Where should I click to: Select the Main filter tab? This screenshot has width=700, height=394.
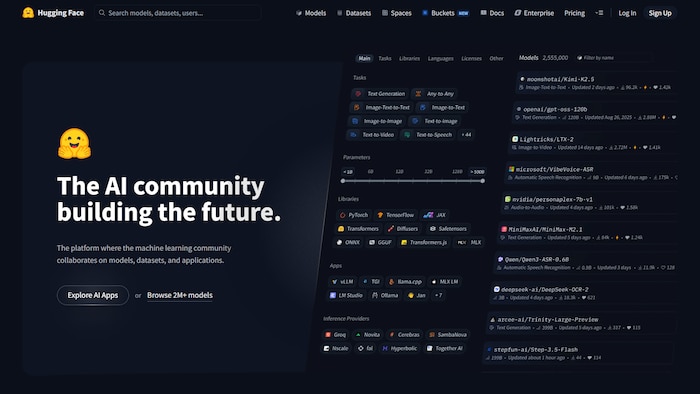[364, 58]
